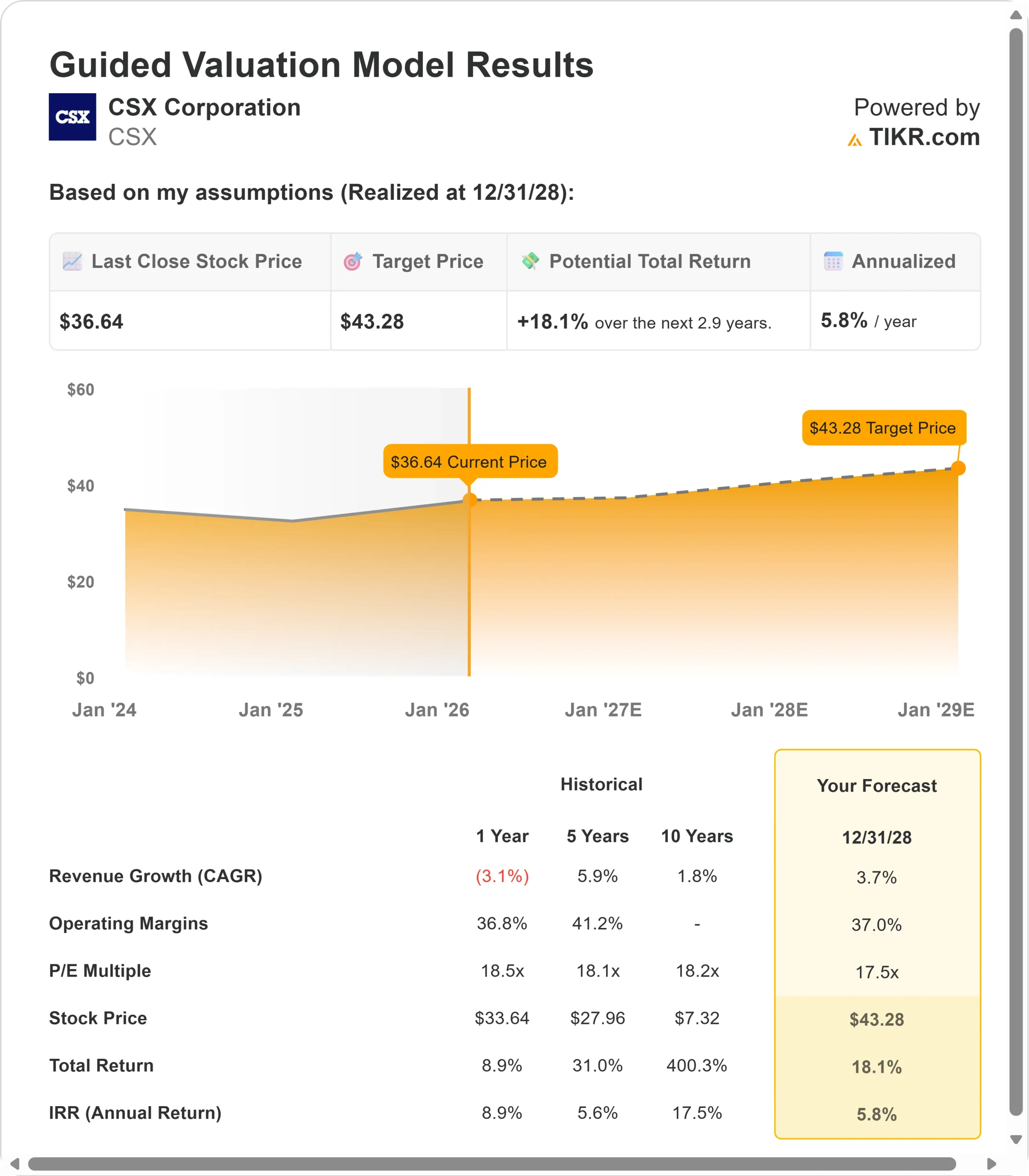Click the $36.64 Current Price chart label

point(470,462)
